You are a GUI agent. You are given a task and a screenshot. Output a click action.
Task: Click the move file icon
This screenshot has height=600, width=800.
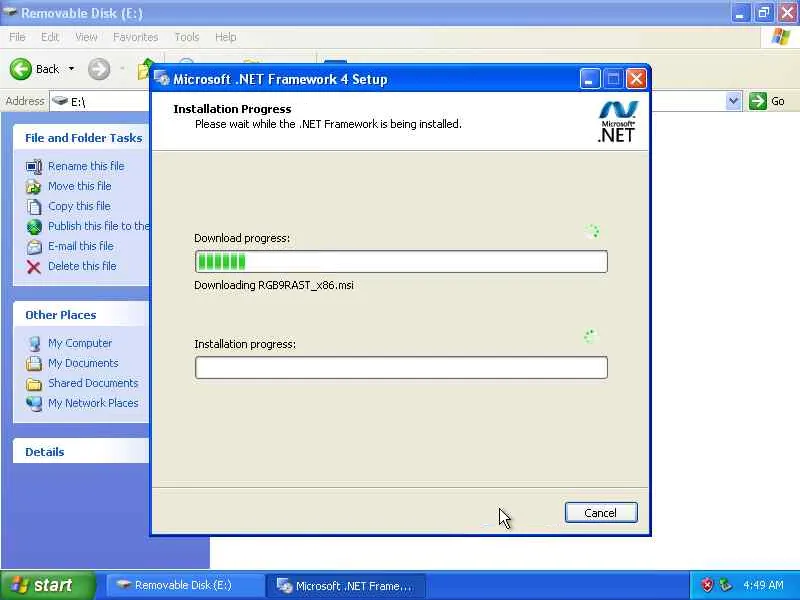(34, 187)
